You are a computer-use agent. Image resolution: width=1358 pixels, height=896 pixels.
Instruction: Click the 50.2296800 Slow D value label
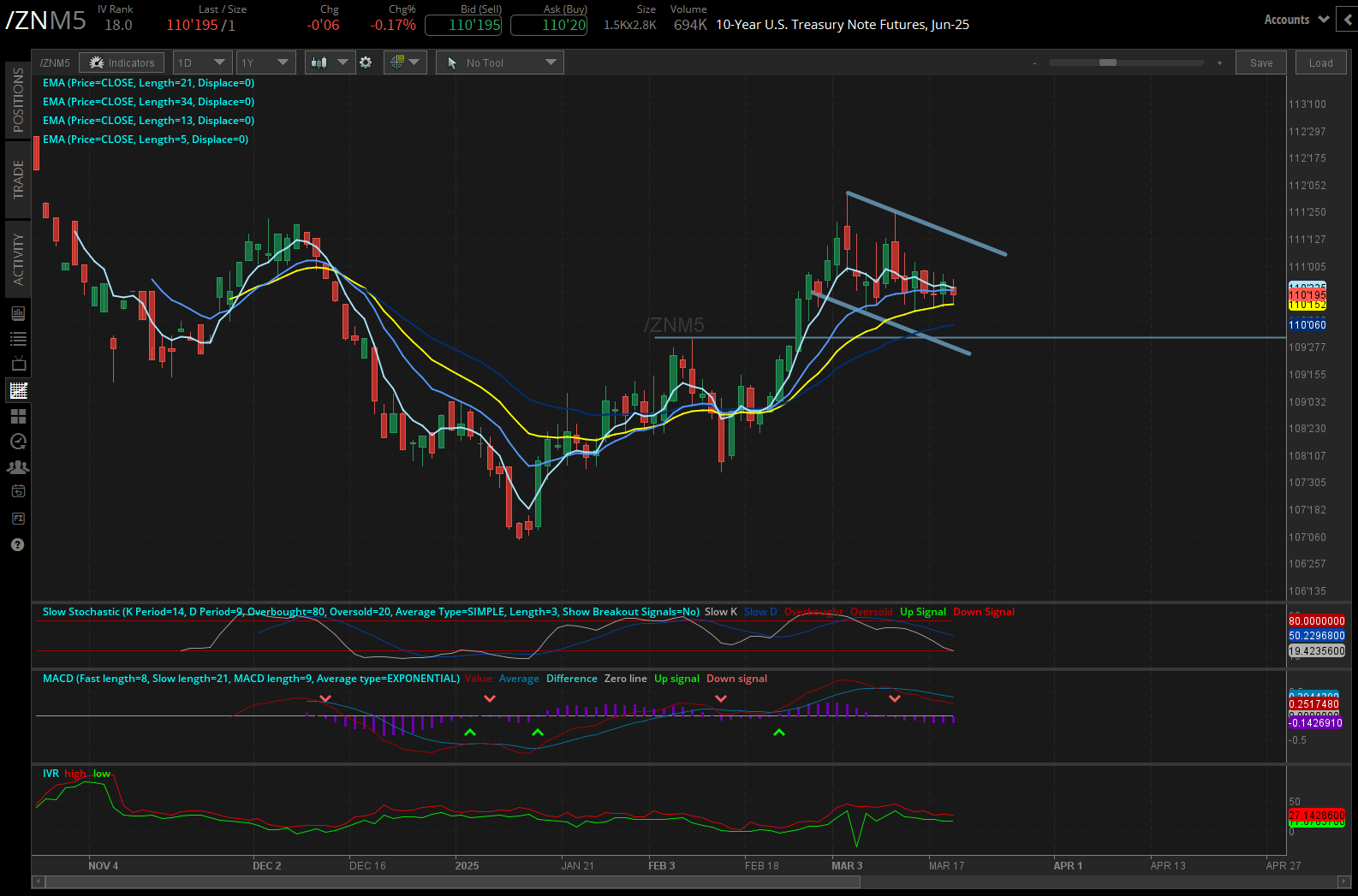tap(1317, 636)
